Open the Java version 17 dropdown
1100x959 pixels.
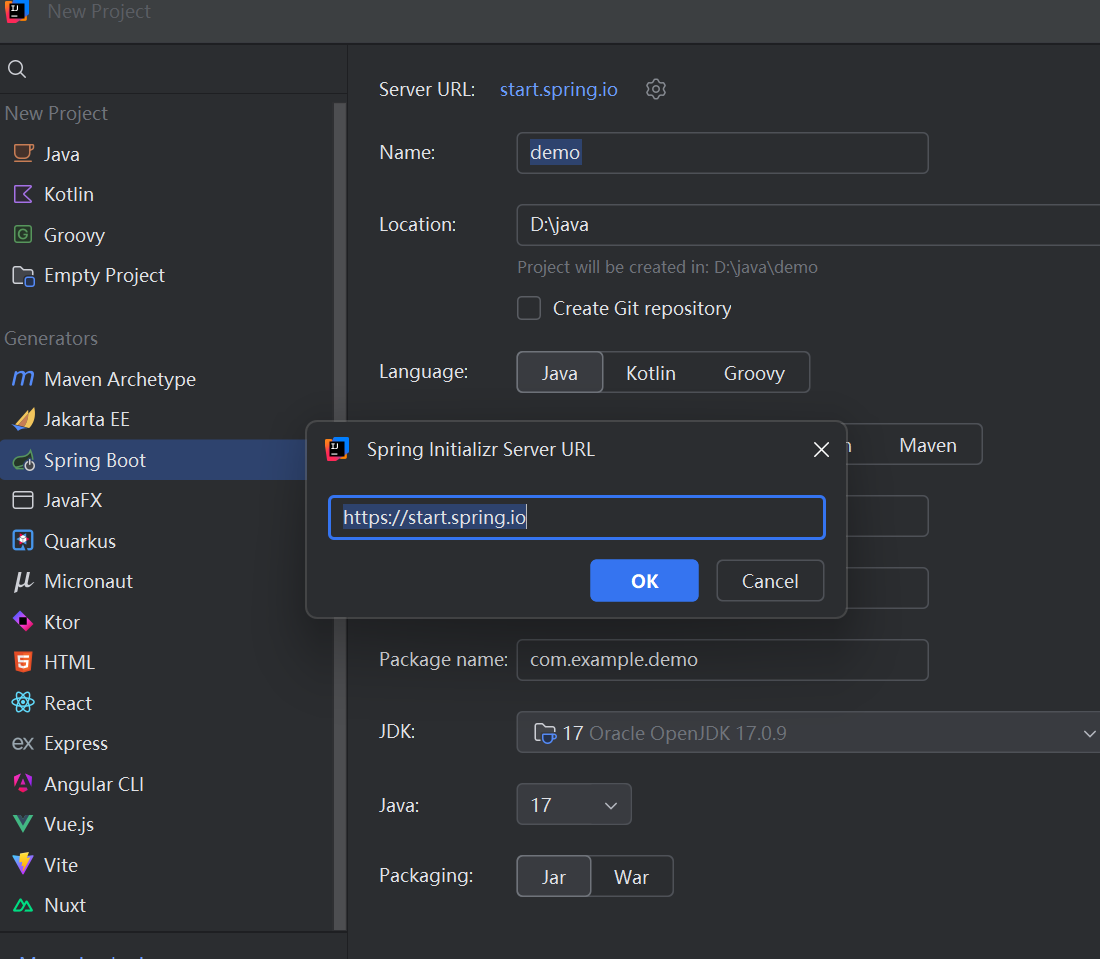point(574,804)
